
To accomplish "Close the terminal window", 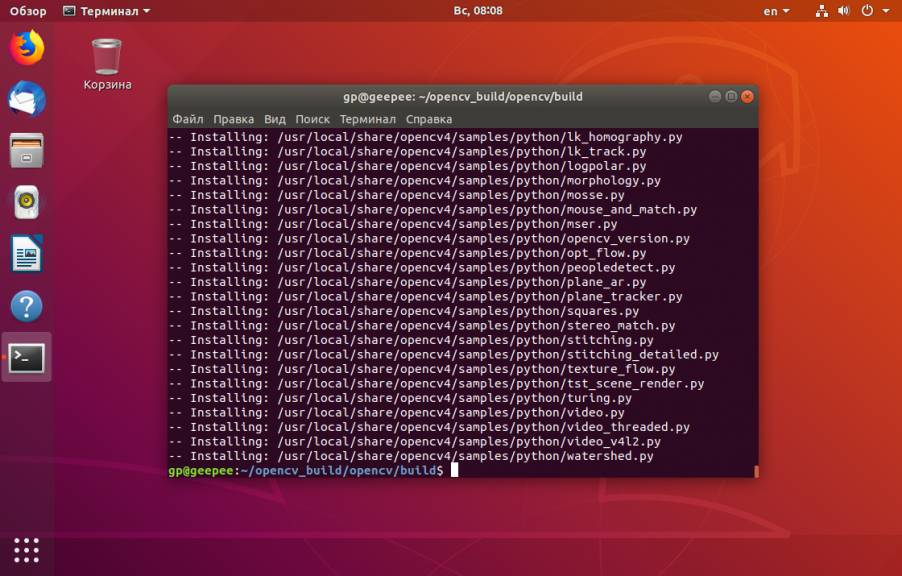I will (x=747, y=97).
